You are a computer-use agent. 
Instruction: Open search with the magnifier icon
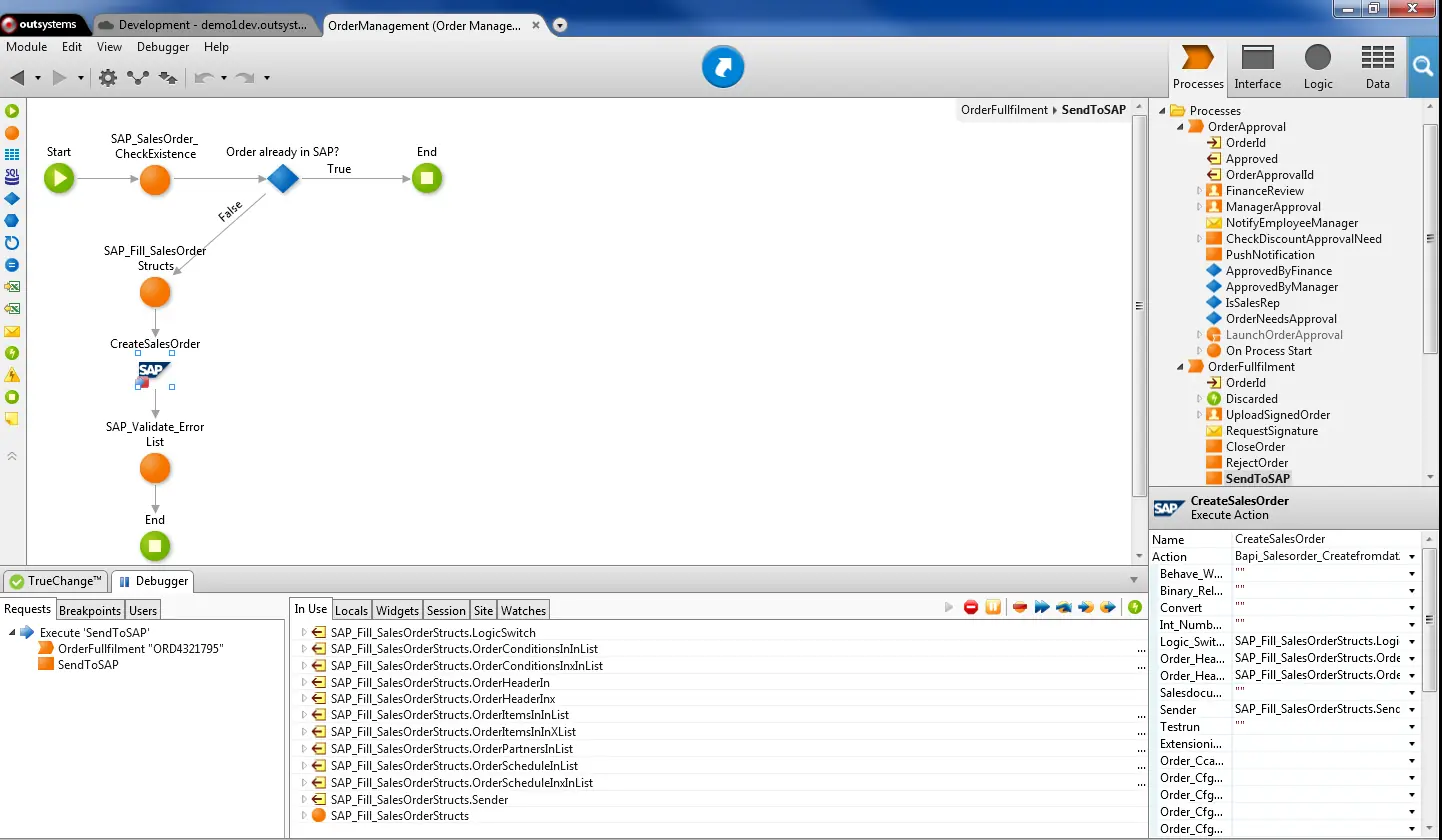[x=1423, y=67]
